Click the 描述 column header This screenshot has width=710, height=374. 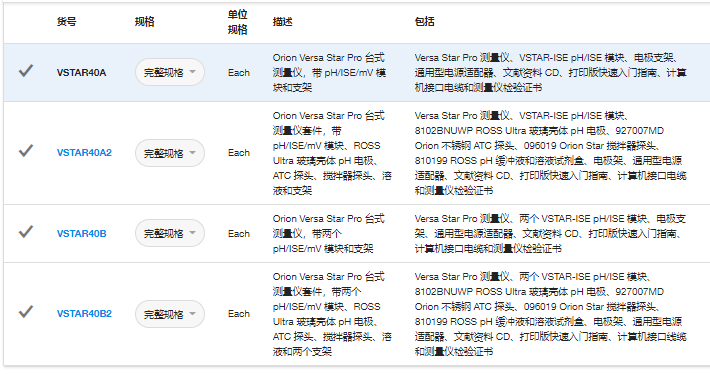[x=283, y=21]
